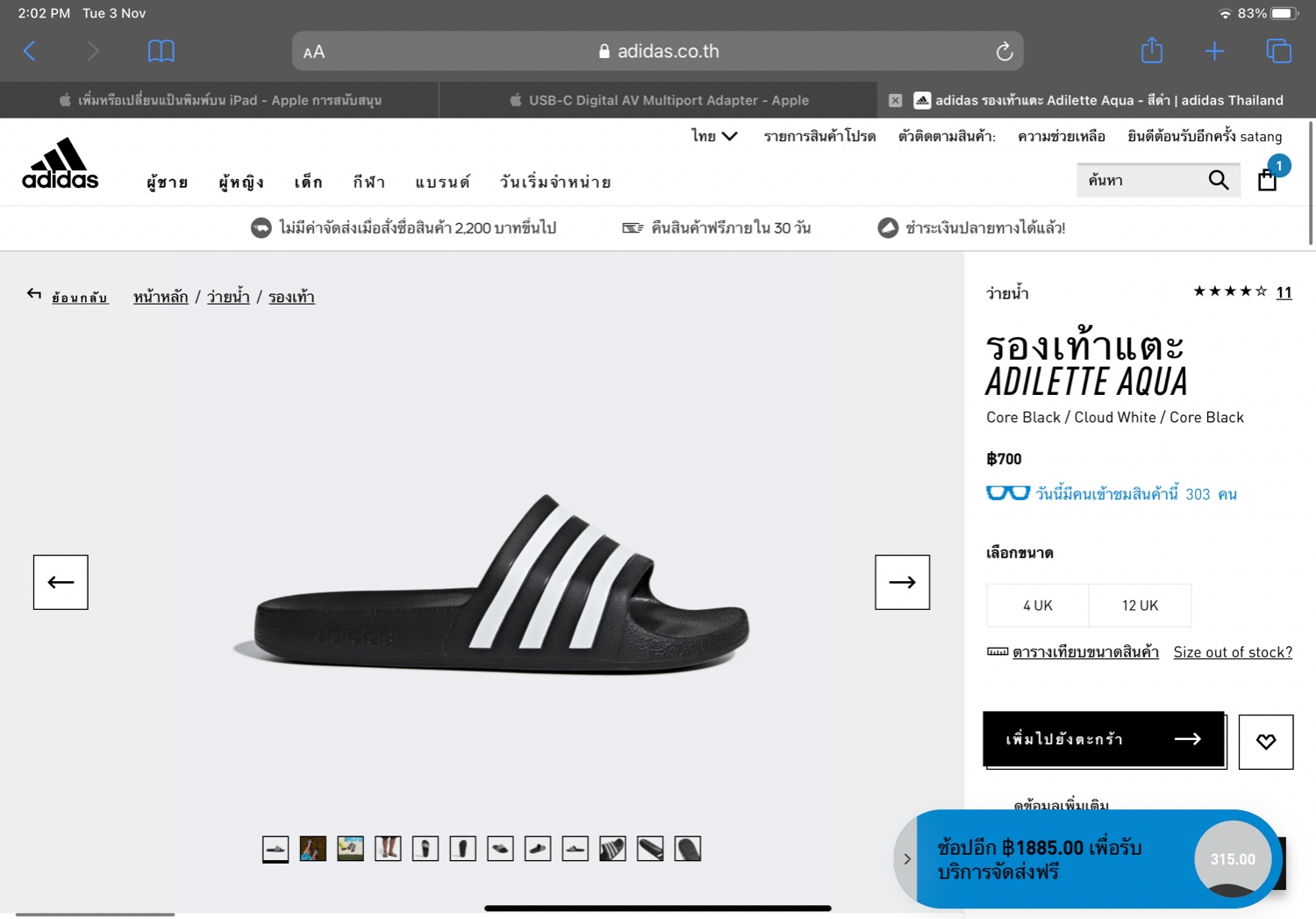Open ตัวติดตามสินค้า order tracker link
Image resolution: width=1316 pixels, height=919 pixels.
[x=947, y=136]
